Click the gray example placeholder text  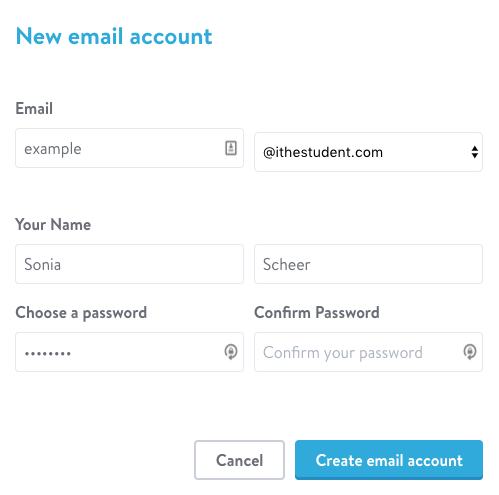click(53, 149)
